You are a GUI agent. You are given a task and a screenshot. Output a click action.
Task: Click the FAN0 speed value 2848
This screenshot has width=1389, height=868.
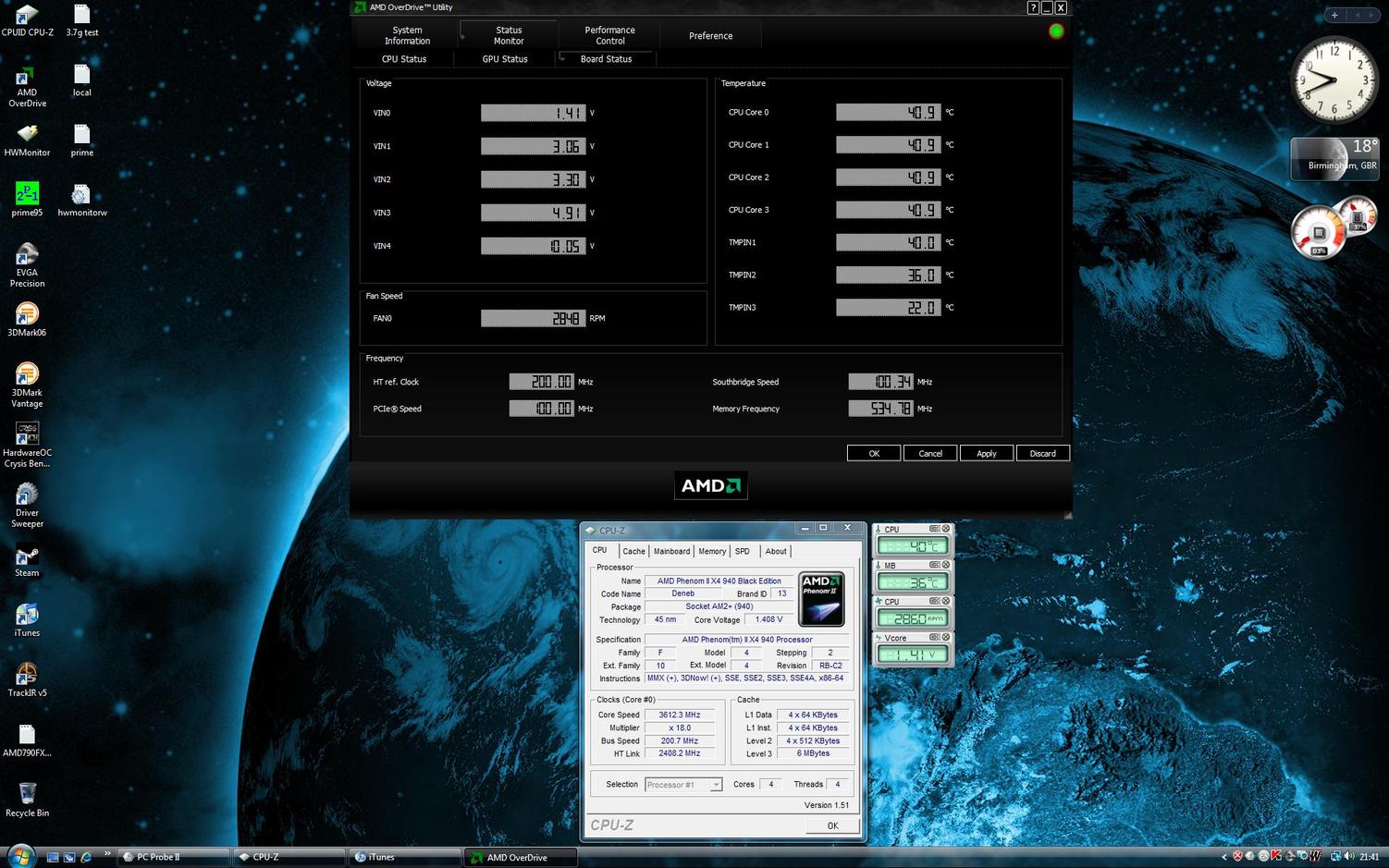533,318
